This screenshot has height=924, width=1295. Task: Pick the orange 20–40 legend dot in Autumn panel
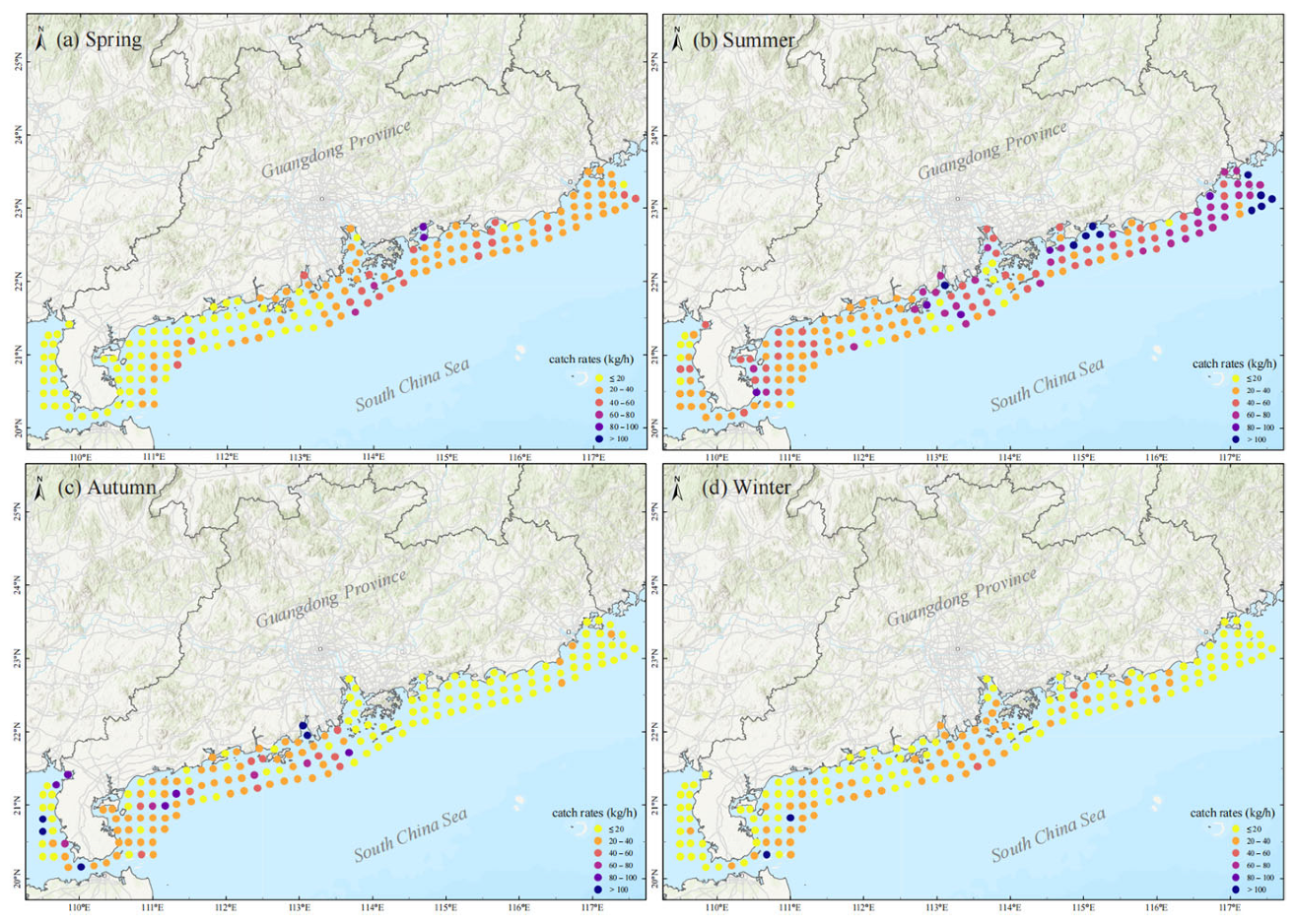click(598, 841)
